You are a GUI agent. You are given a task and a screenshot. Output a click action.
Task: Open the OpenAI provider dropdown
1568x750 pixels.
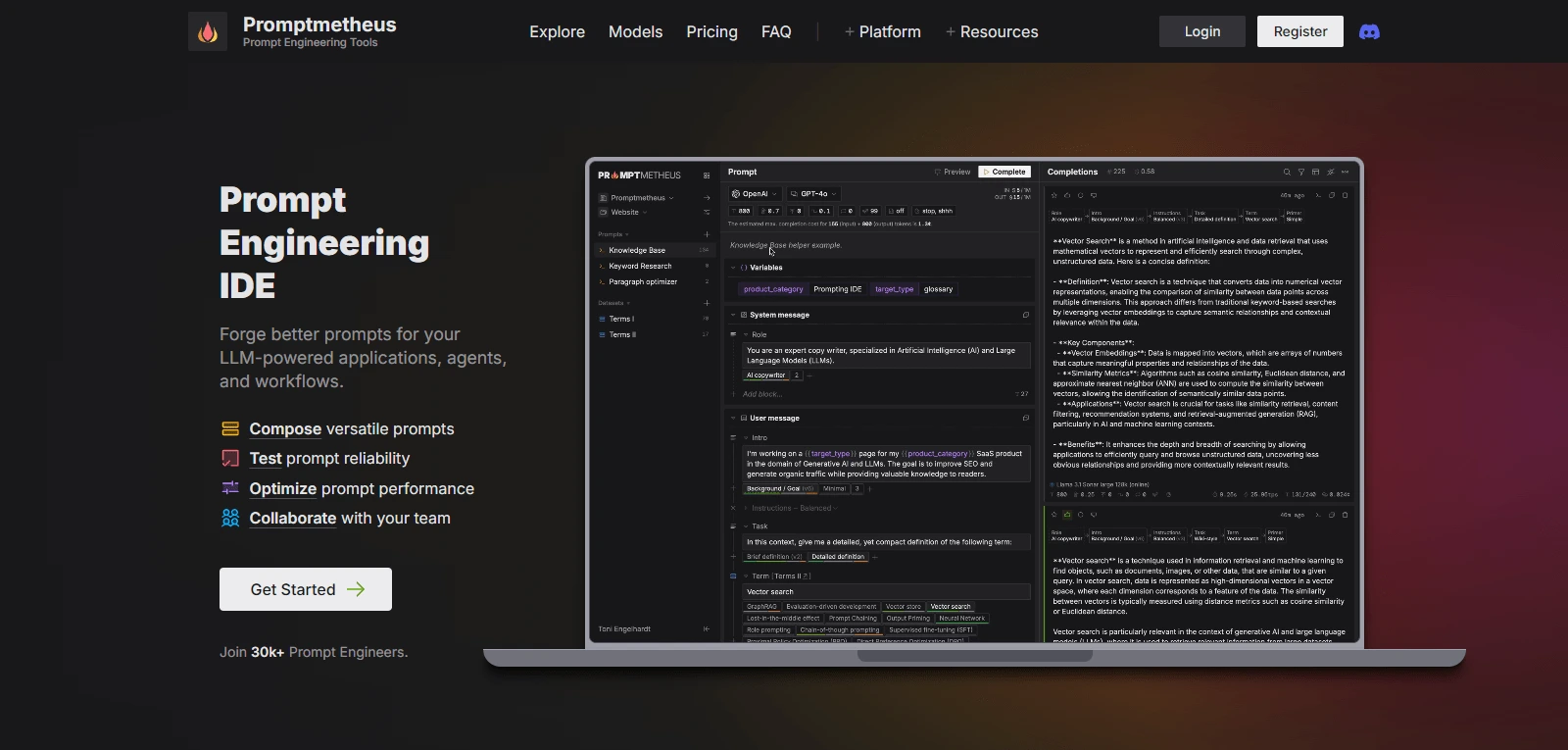pos(755,194)
